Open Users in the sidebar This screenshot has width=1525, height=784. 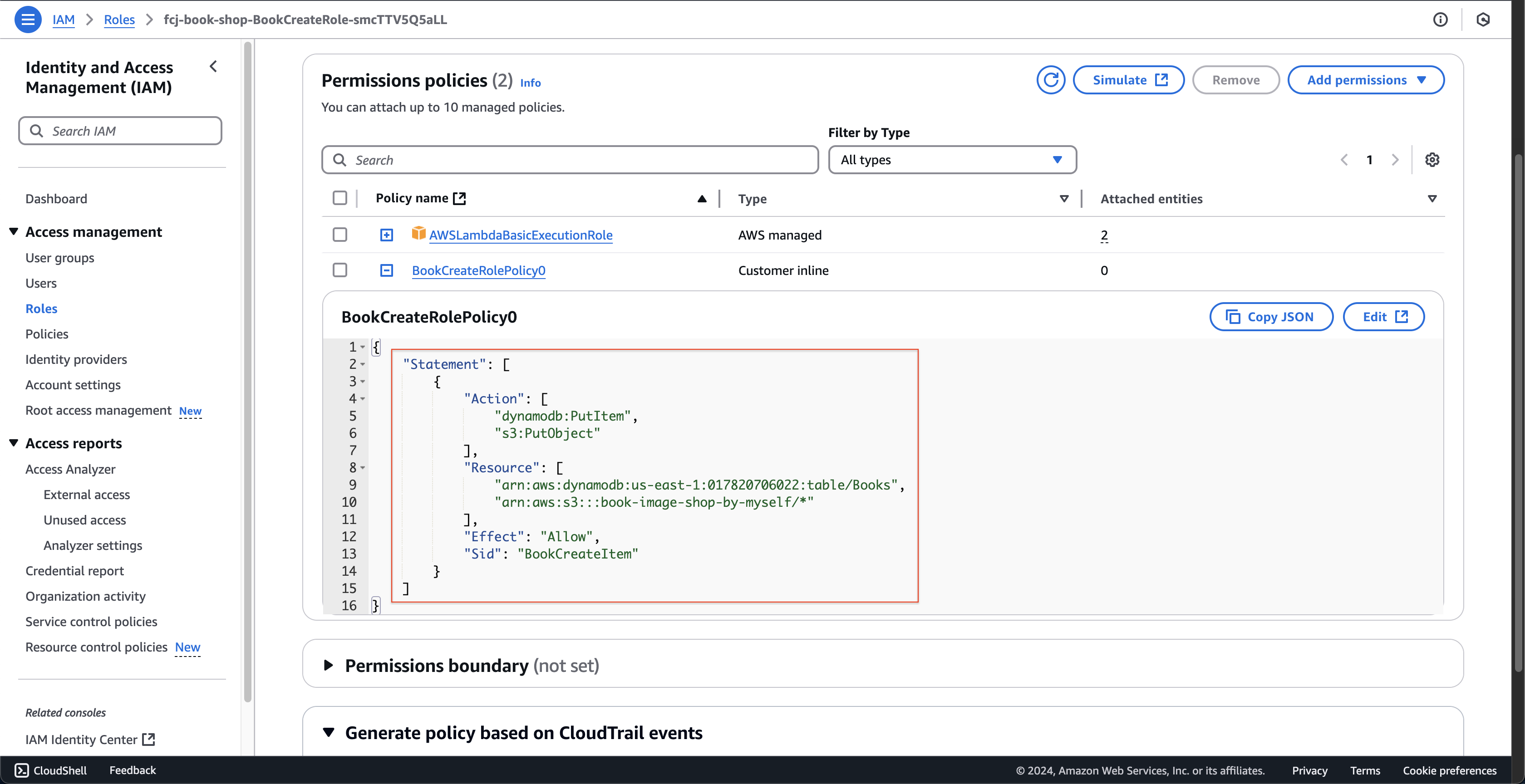41,284
